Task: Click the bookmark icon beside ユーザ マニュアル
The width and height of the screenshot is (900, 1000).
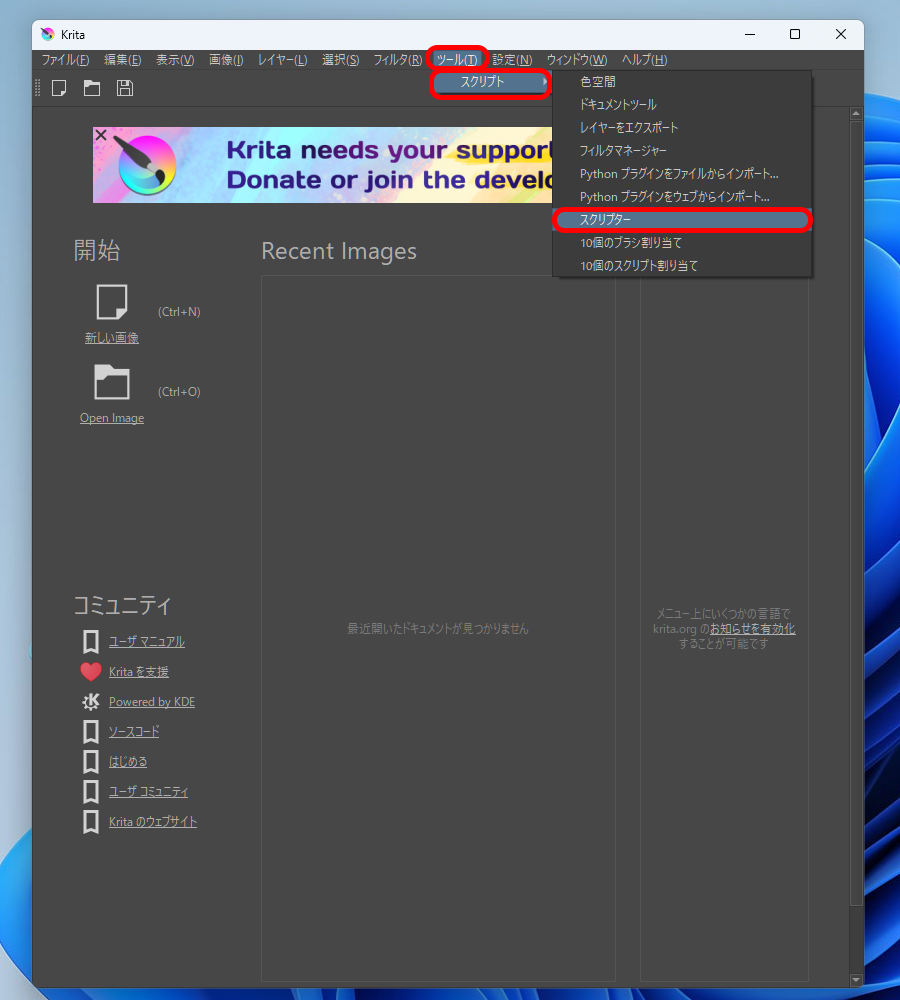Action: tap(91, 642)
